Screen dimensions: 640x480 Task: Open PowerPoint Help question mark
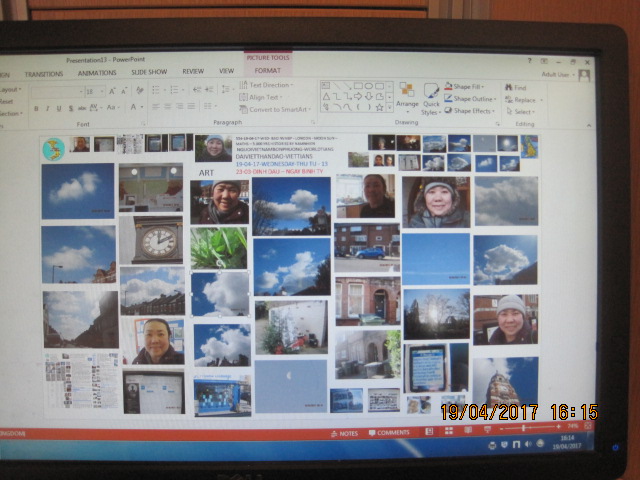point(530,61)
